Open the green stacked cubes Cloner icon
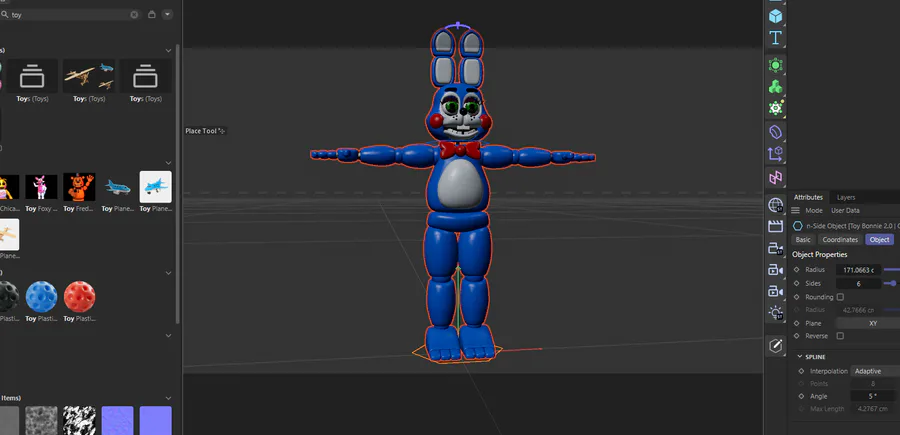The image size is (900, 435). (x=775, y=87)
